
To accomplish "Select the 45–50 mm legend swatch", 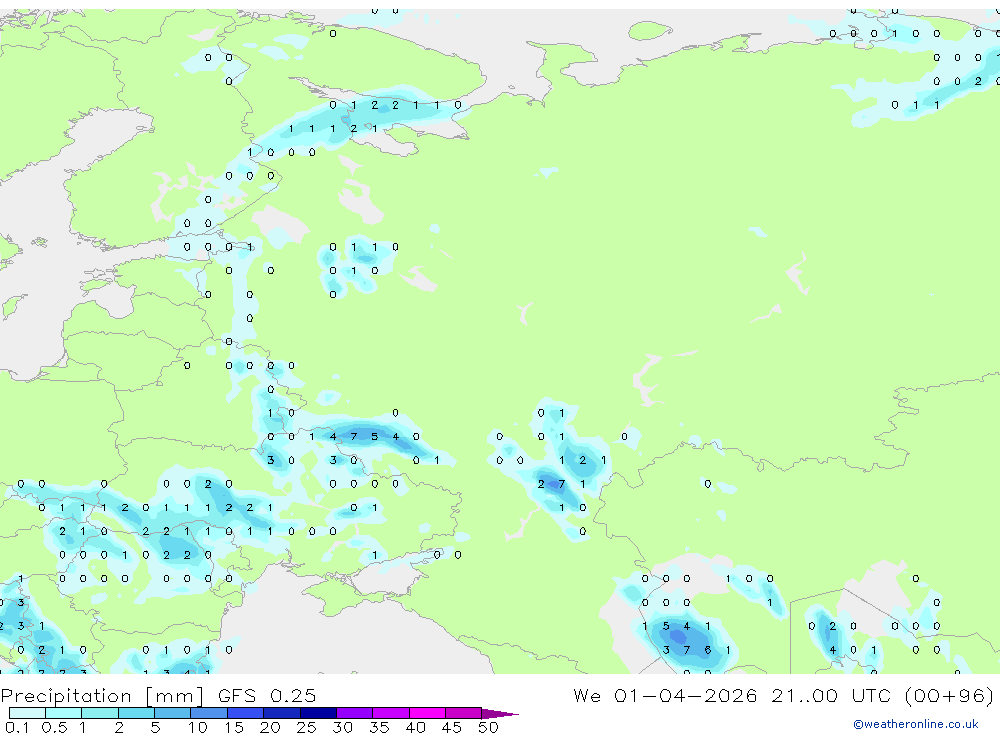I will click(464, 713).
